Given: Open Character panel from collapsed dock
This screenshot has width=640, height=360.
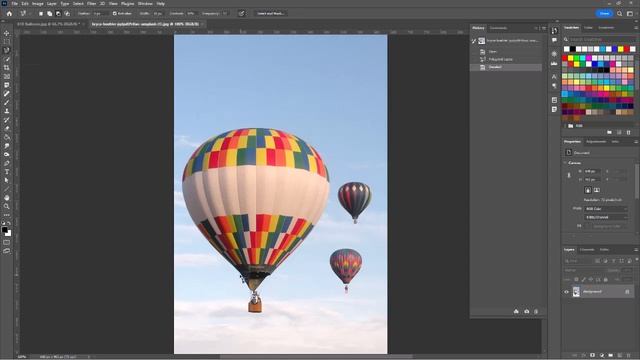Looking at the screenshot, I should [x=554, y=77].
